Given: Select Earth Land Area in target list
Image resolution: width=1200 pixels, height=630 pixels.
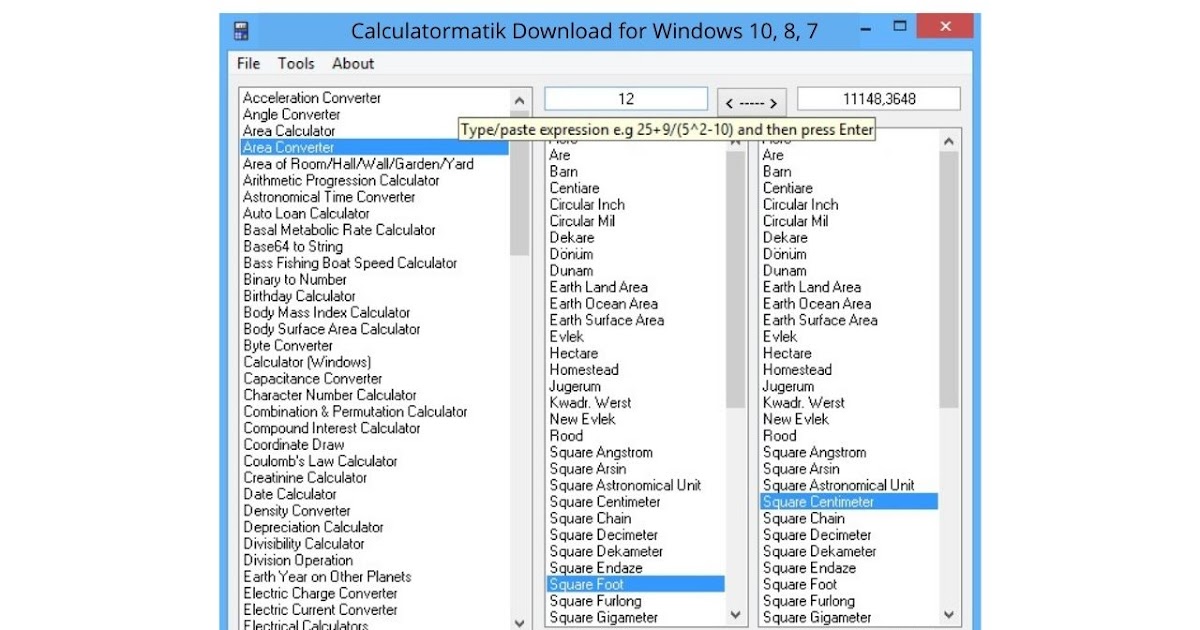Looking at the screenshot, I should 812,287.
